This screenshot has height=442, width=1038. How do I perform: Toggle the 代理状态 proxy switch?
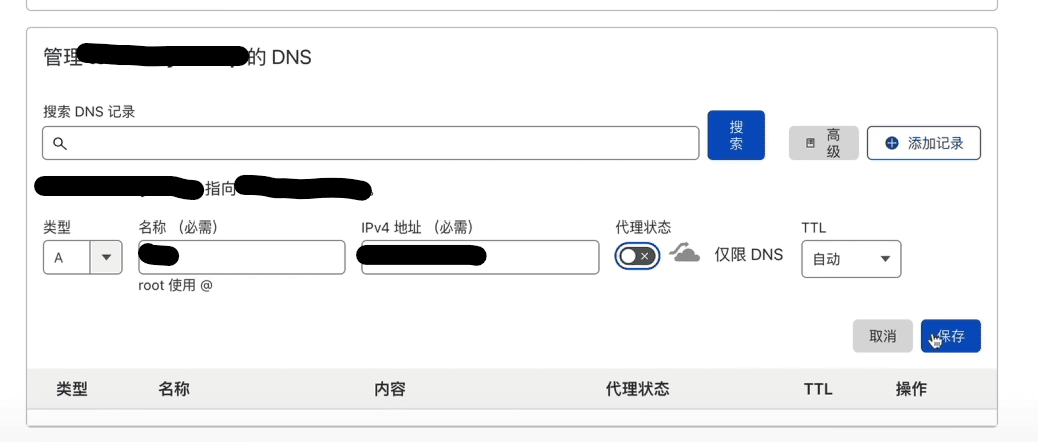coord(637,256)
